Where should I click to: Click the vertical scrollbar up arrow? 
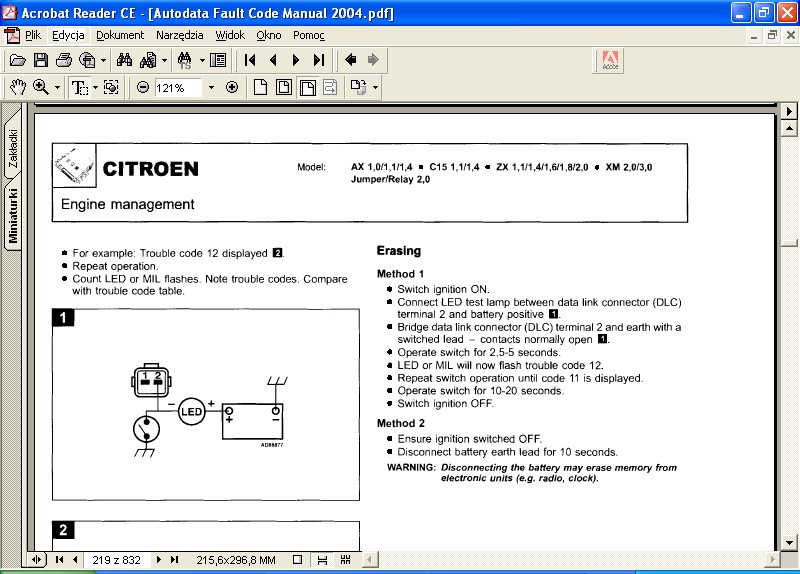click(x=789, y=128)
